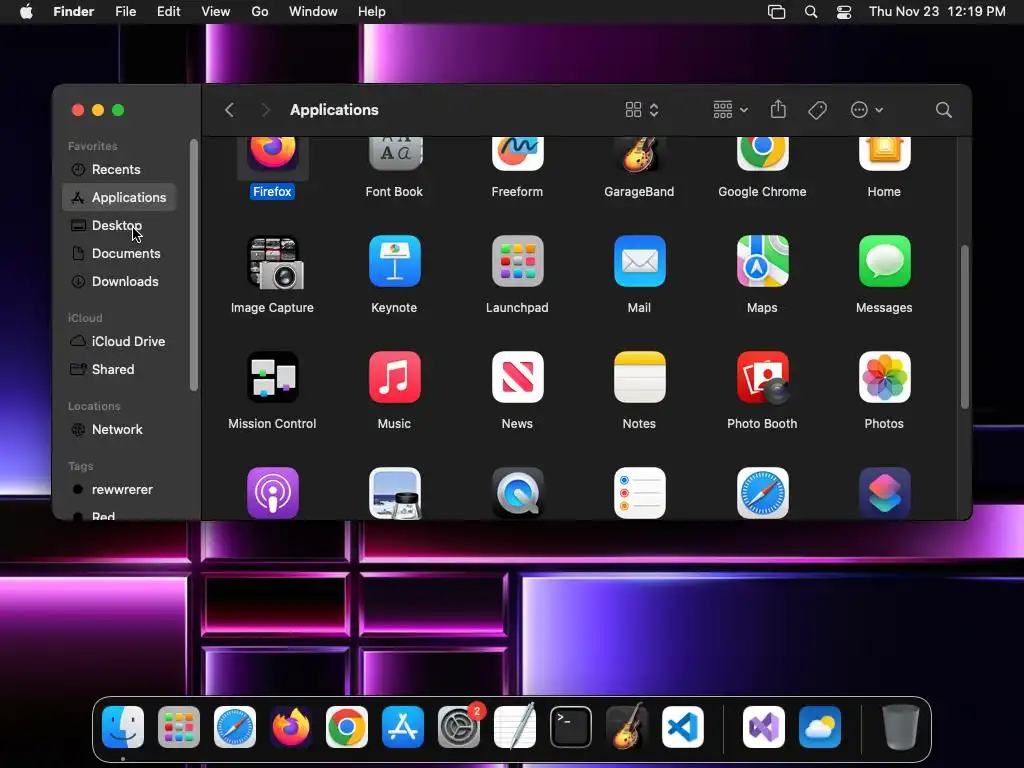
Task: Open the icon view switcher dropdown
Action: pos(642,110)
